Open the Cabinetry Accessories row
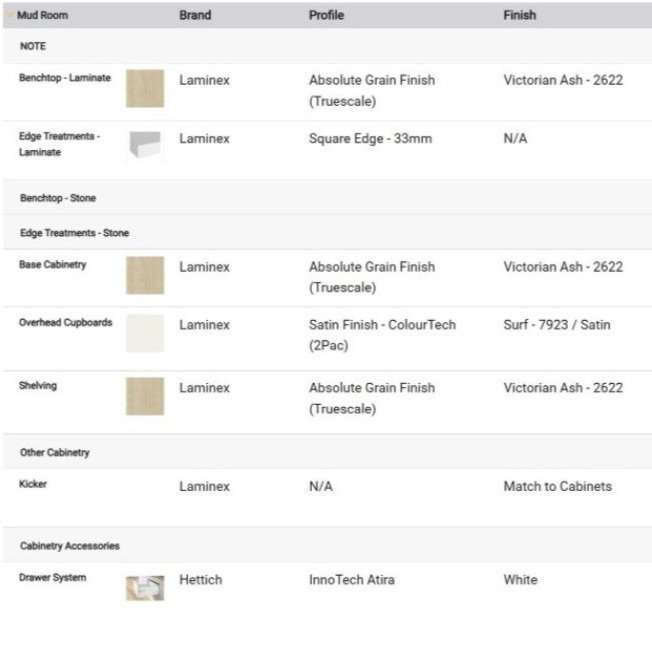The image size is (652, 652). [x=327, y=546]
